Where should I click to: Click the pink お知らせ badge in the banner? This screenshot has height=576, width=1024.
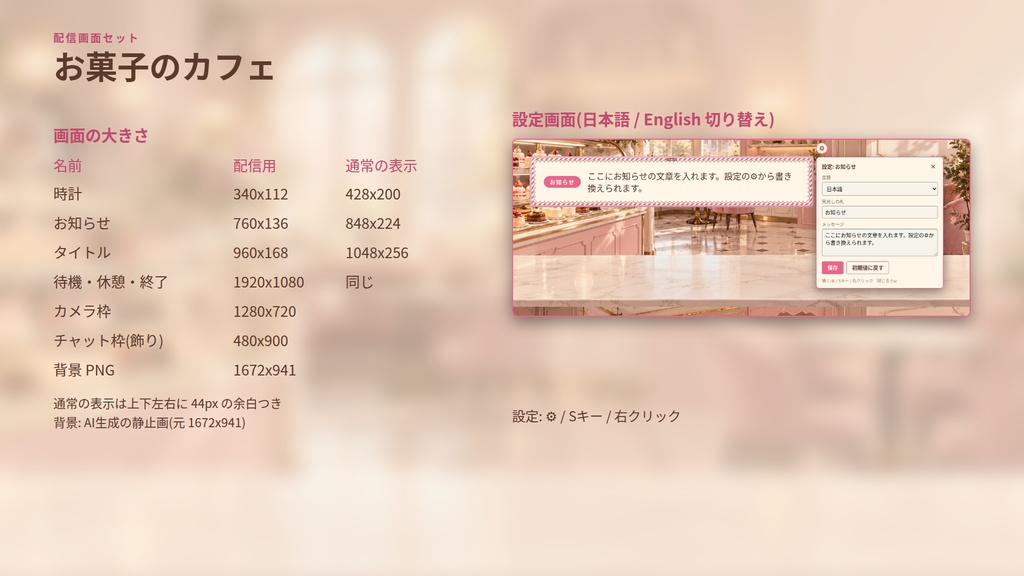coord(562,182)
